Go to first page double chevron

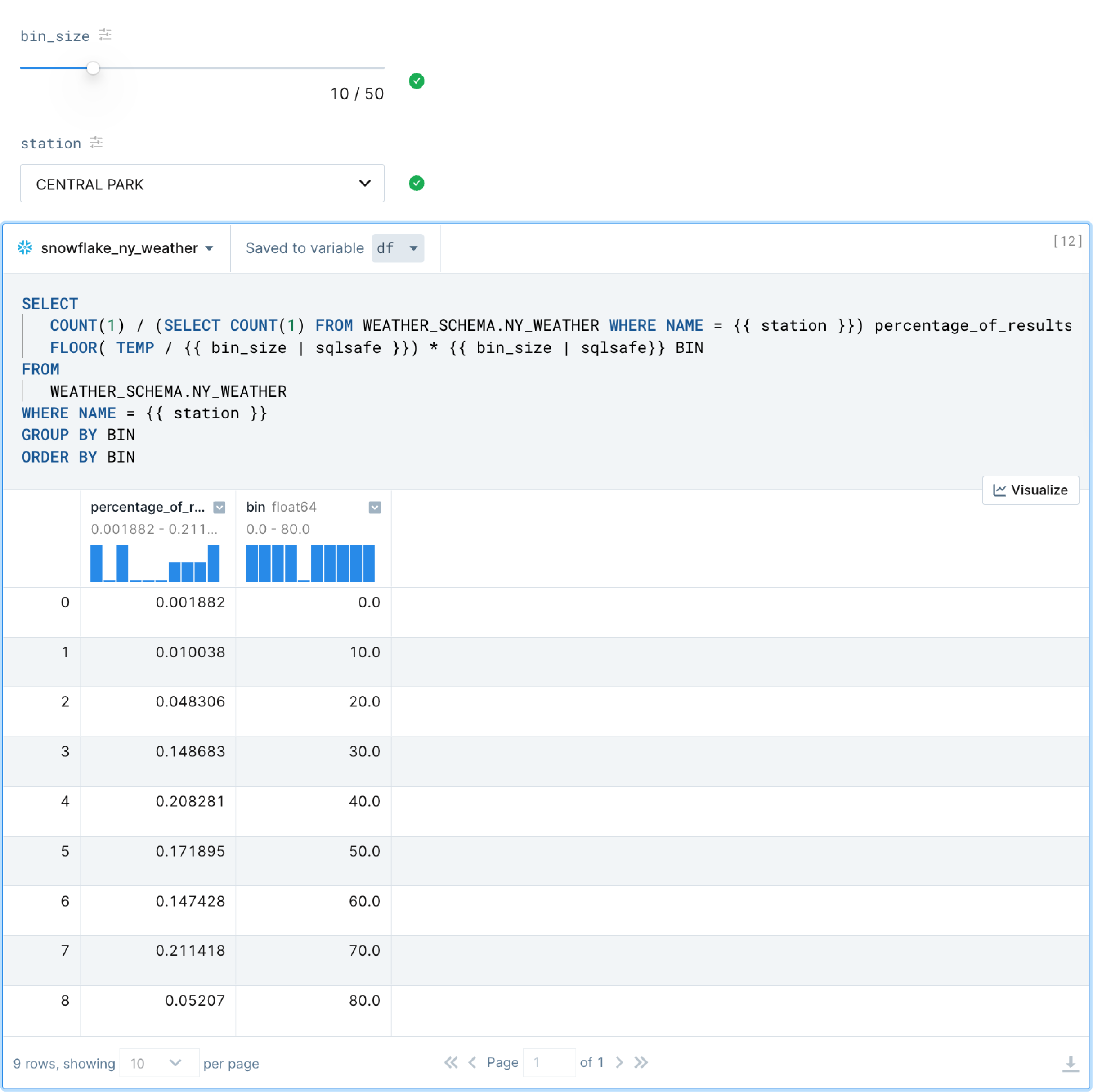(x=451, y=1062)
